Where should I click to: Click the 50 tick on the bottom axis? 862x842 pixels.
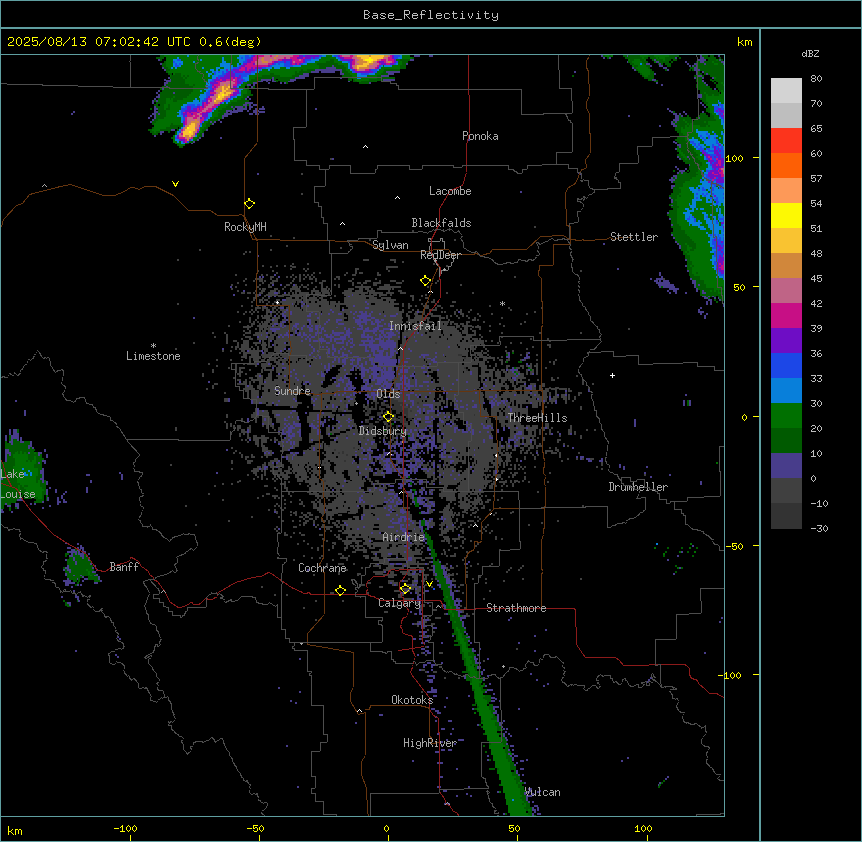(515, 829)
